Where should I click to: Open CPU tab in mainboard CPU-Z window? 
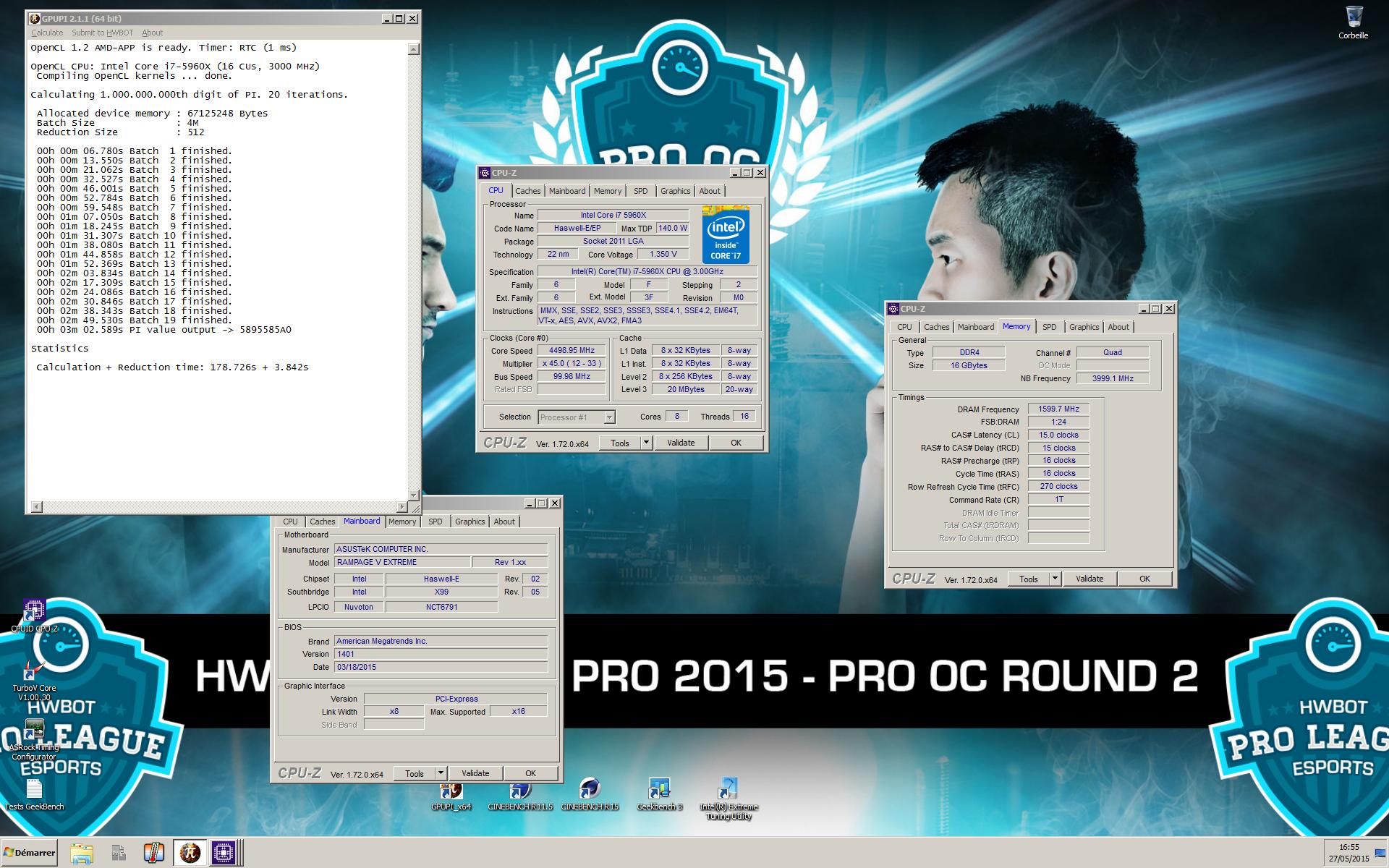coord(291,522)
